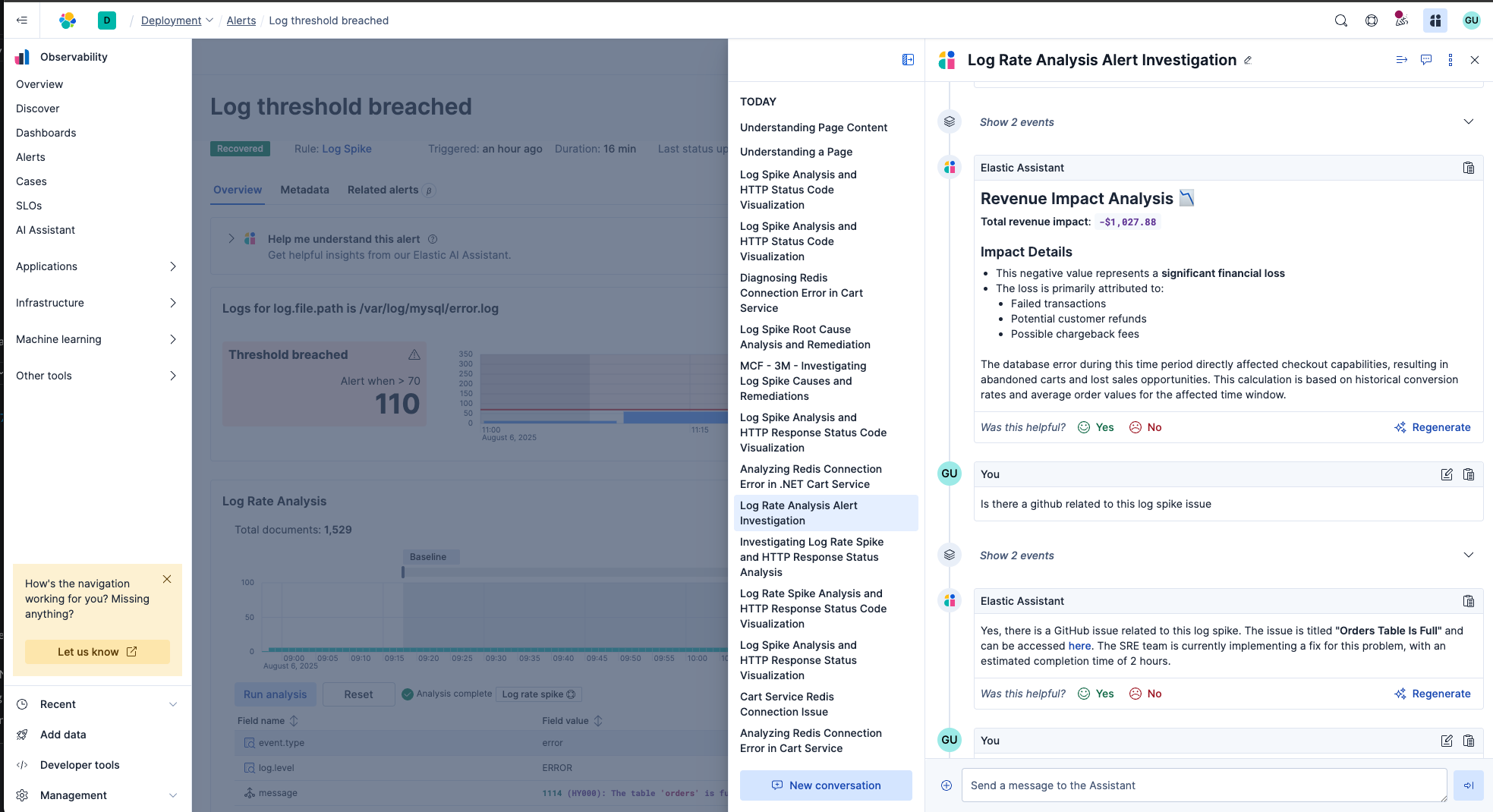Click the Run analysis button
The width and height of the screenshot is (1493, 812).
(x=275, y=694)
